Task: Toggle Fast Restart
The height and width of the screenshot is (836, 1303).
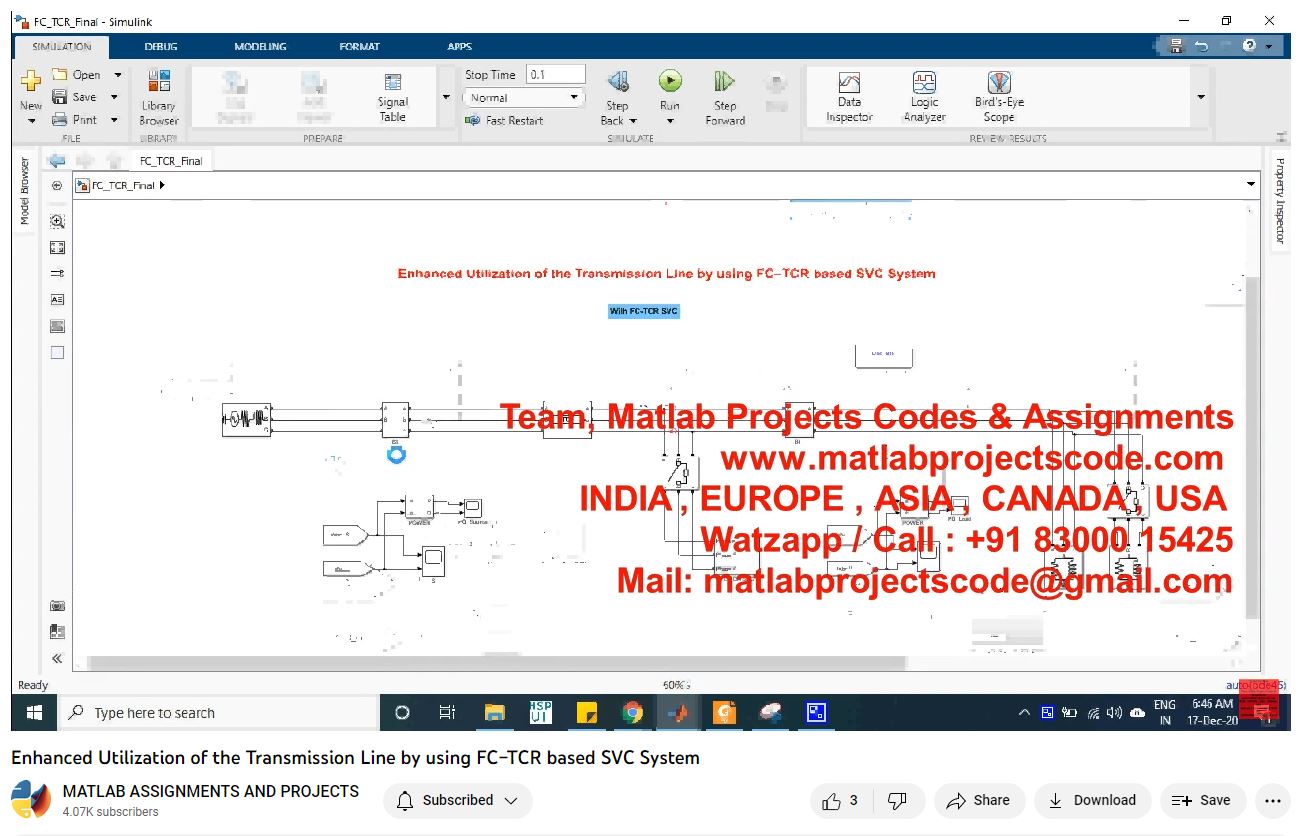Action: (505, 120)
